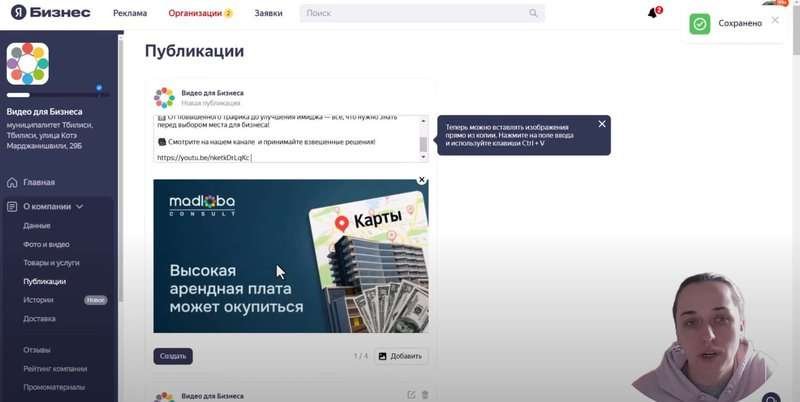The height and width of the screenshot is (402, 800).
Task: Click the Видео для Бизнеса company name
Action: click(44, 112)
